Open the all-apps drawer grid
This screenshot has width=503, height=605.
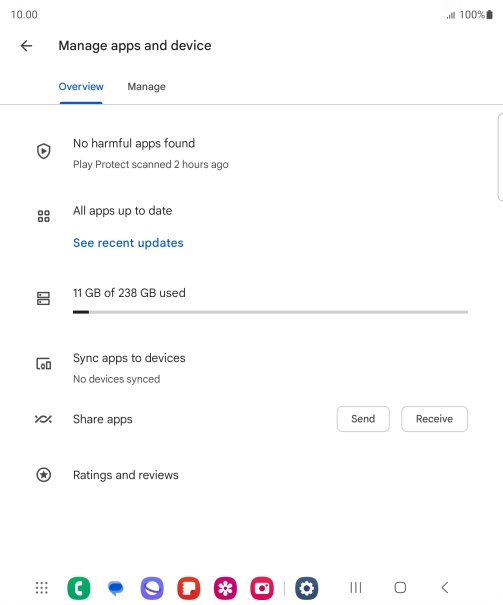42,588
